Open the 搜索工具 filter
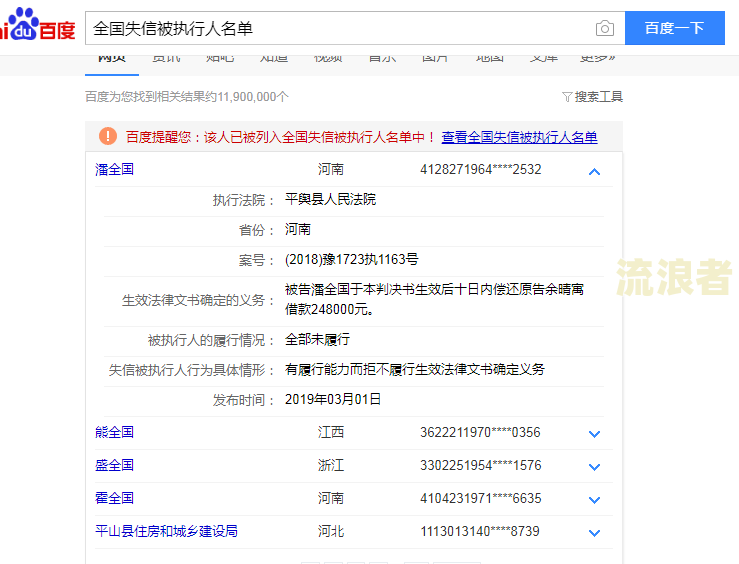The width and height of the screenshot is (739, 564). (x=592, y=97)
